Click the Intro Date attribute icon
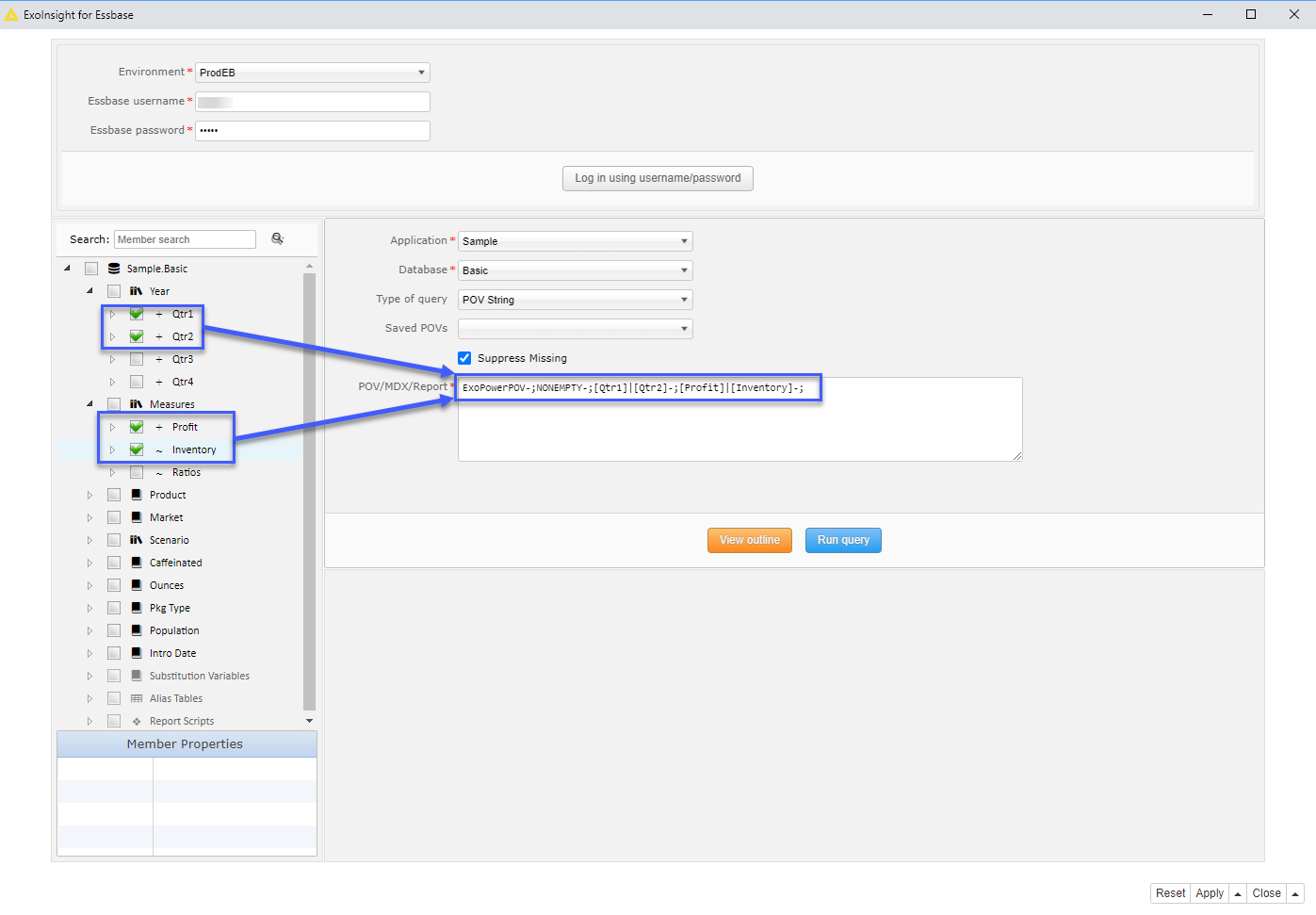1316x915 pixels. (x=137, y=653)
